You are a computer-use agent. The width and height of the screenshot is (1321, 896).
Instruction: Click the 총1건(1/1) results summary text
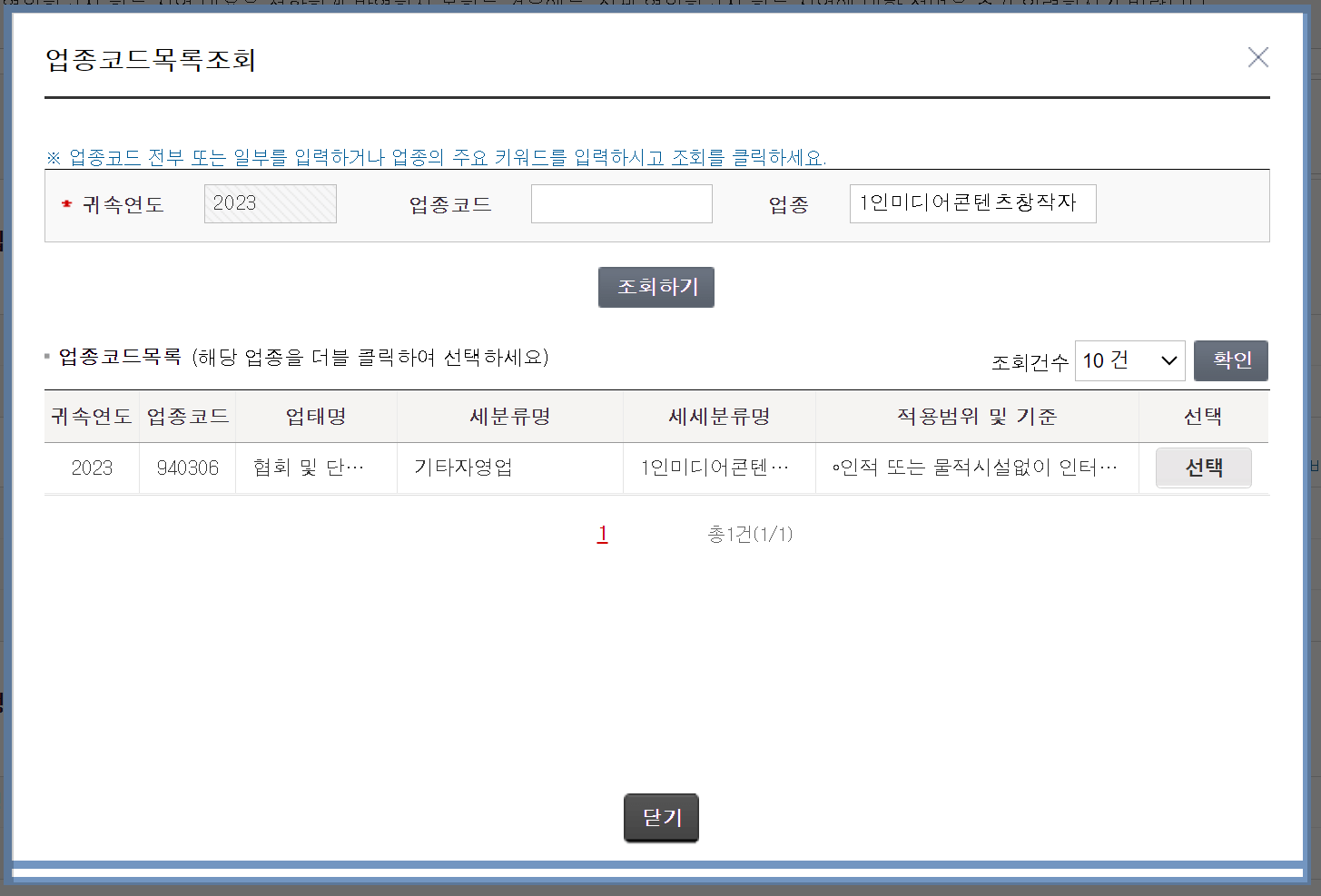(751, 535)
